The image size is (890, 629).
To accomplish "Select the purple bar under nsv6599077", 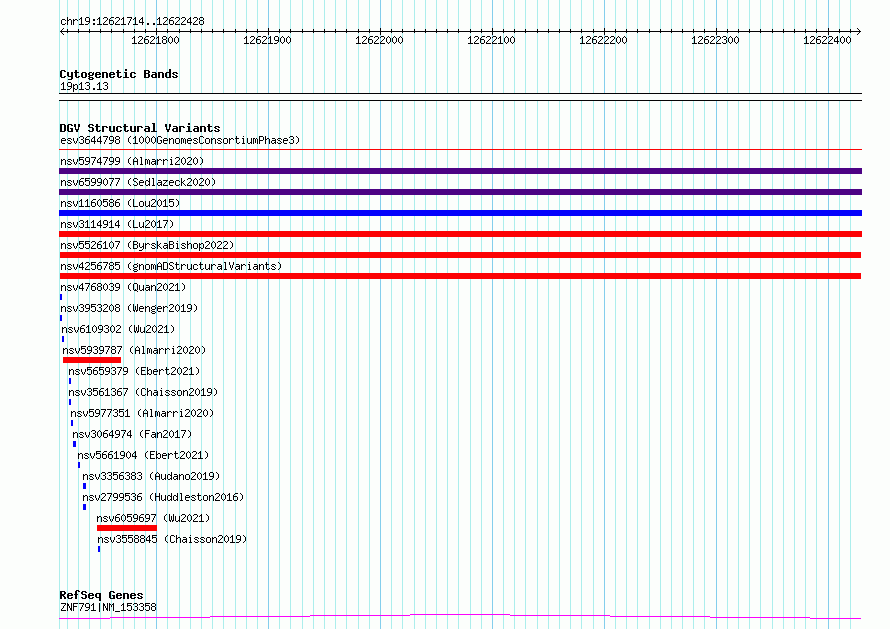I will click(460, 192).
